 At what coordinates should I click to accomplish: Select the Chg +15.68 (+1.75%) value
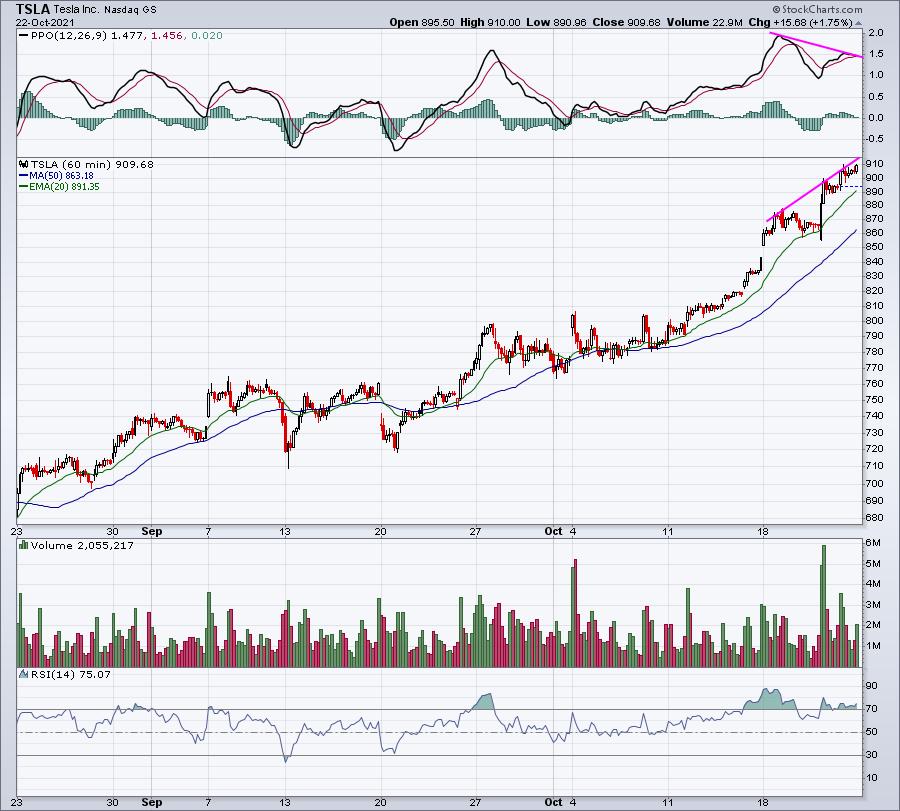(x=800, y=22)
